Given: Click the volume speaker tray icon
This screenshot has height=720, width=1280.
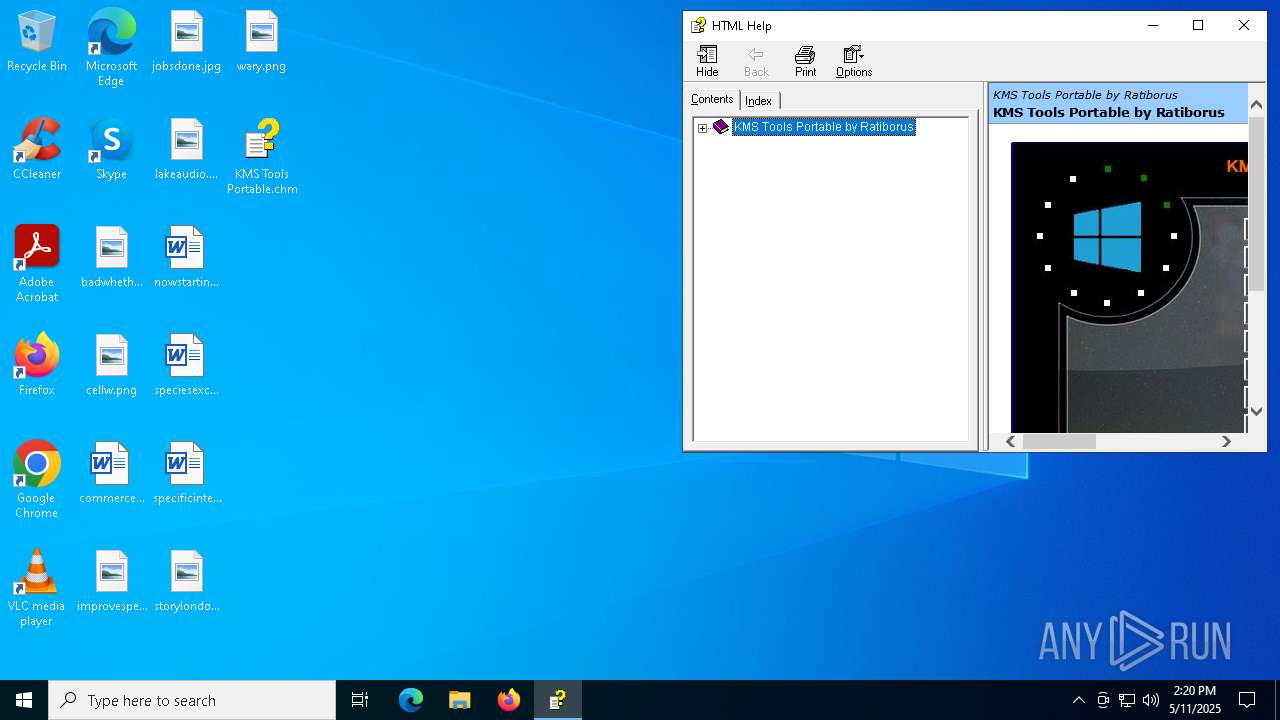Looking at the screenshot, I should pos(1151,700).
